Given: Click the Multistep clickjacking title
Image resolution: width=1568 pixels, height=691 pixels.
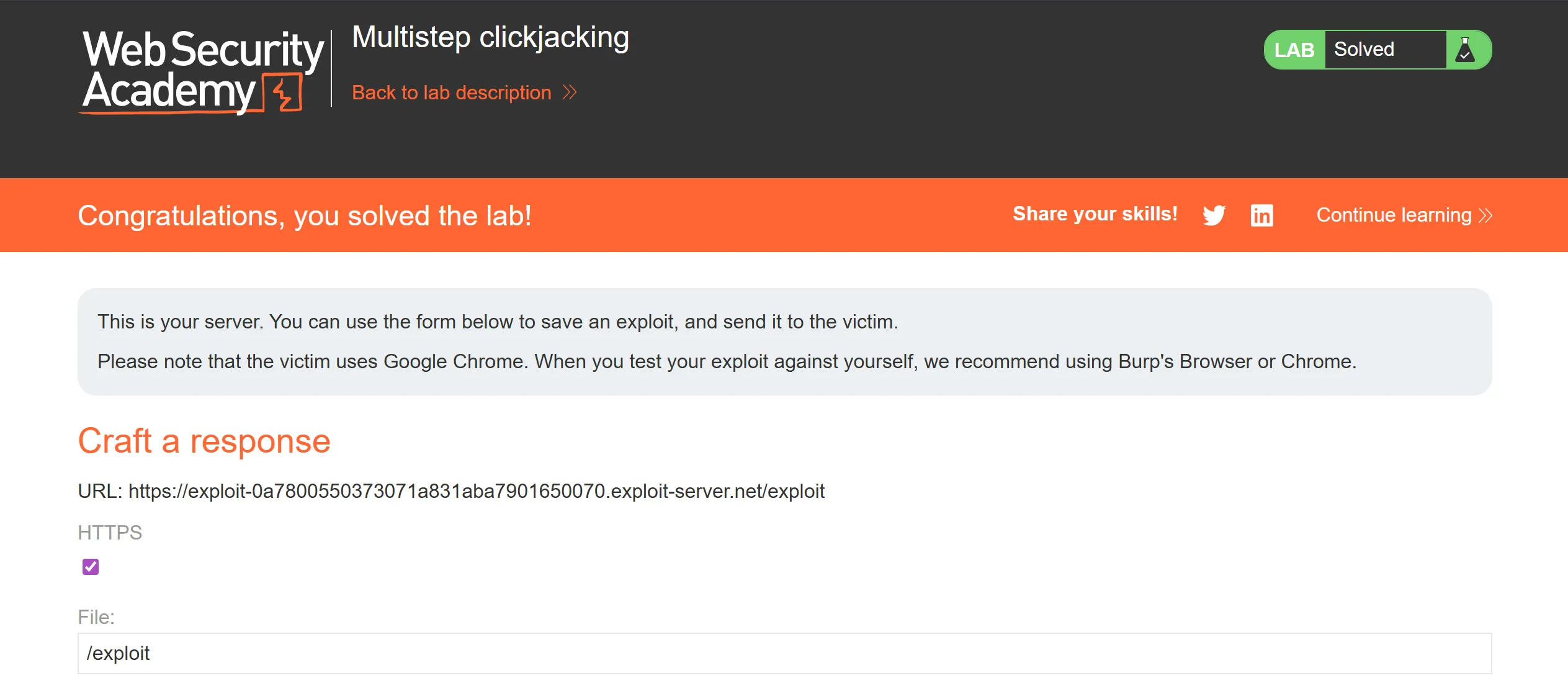Looking at the screenshot, I should tap(490, 37).
